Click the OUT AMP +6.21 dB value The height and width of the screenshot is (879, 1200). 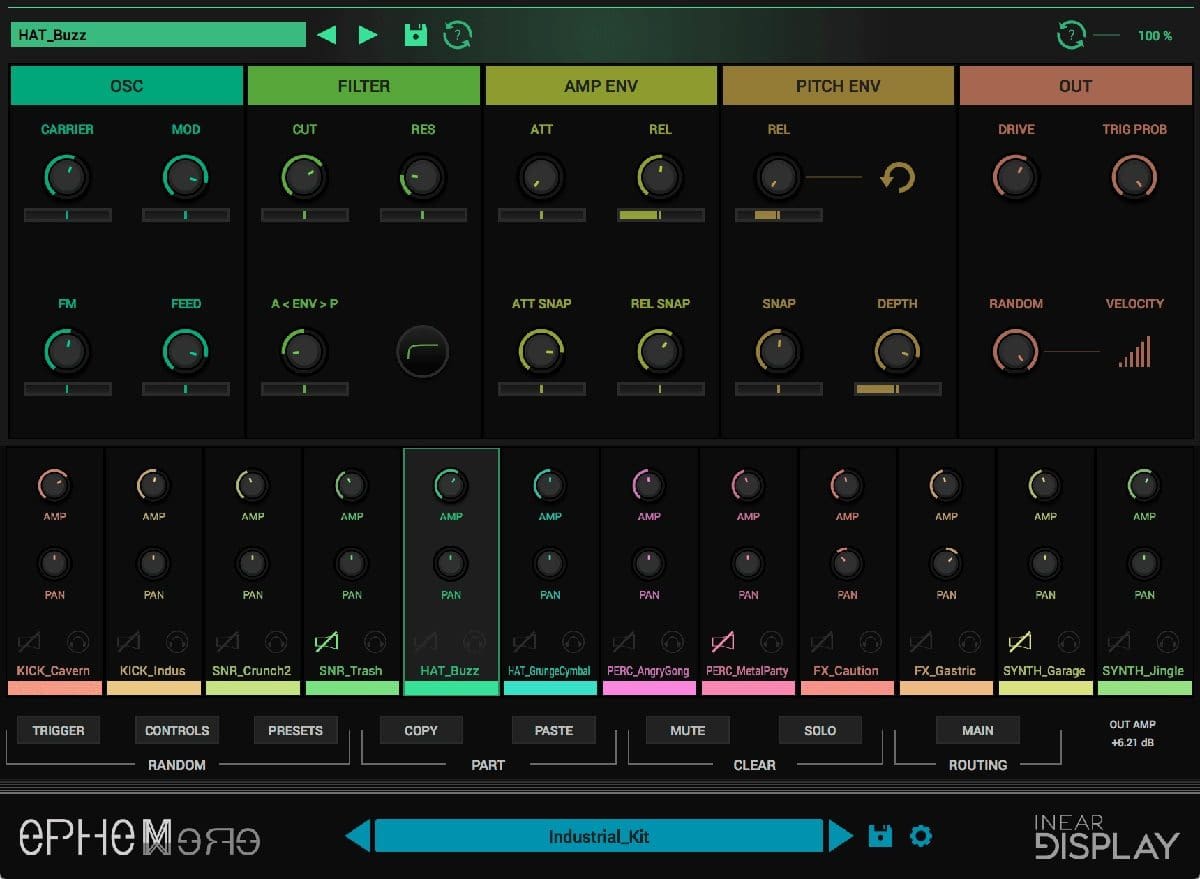click(x=1133, y=743)
